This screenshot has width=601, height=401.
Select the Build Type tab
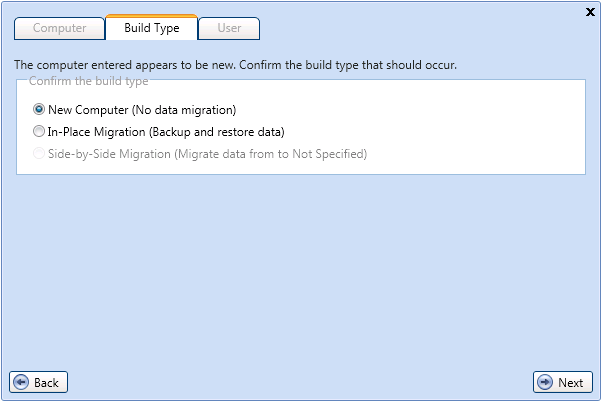(x=152, y=28)
